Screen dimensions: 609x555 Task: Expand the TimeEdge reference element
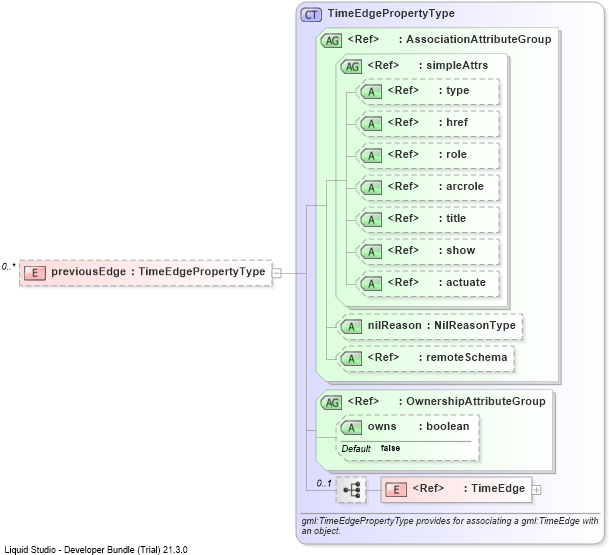point(536,490)
